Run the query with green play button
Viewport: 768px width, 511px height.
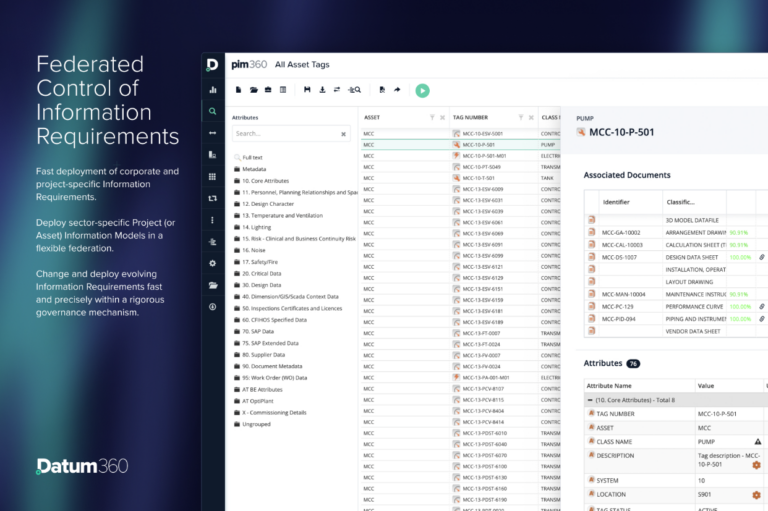[422, 91]
